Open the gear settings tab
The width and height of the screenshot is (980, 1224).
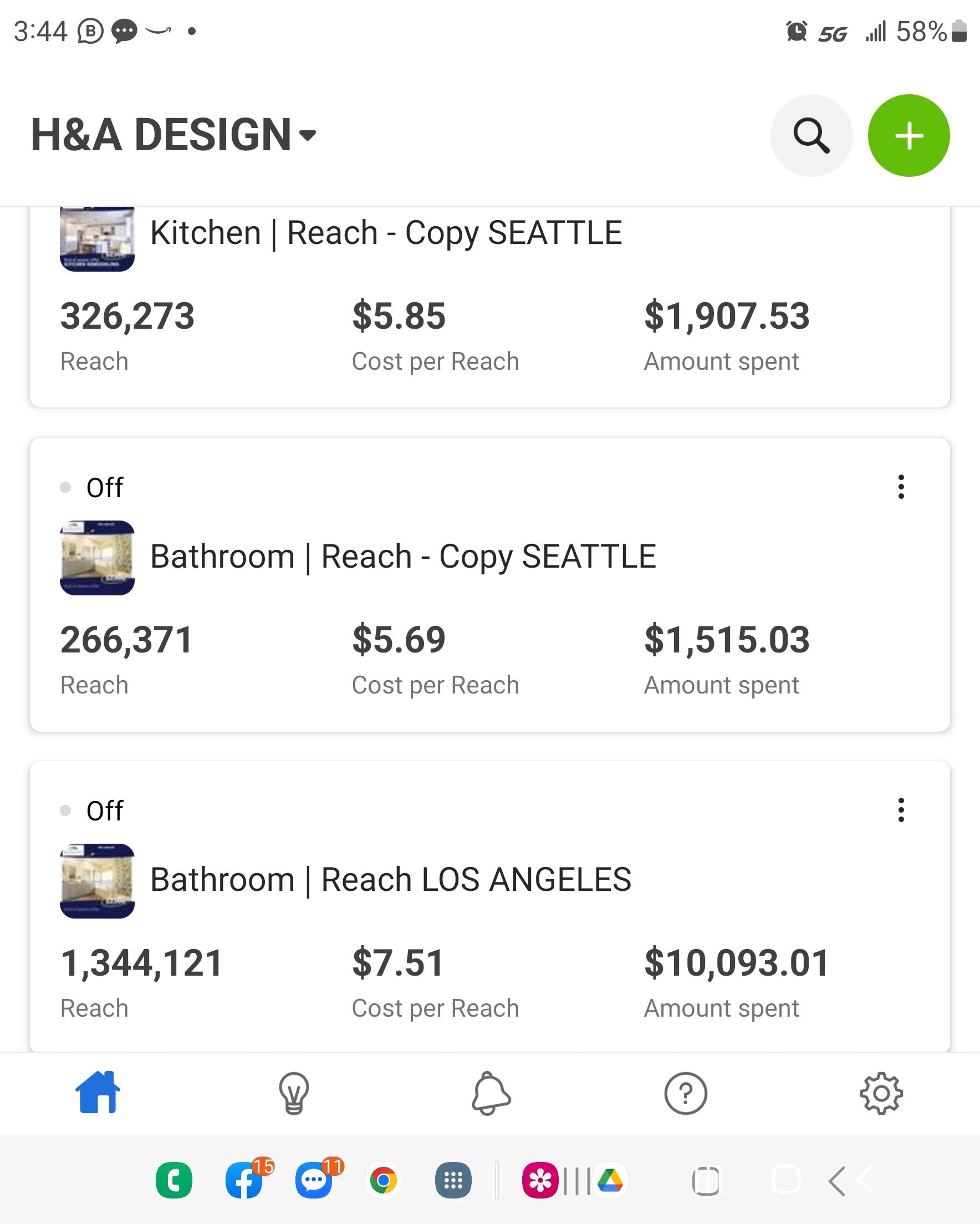(x=881, y=1093)
